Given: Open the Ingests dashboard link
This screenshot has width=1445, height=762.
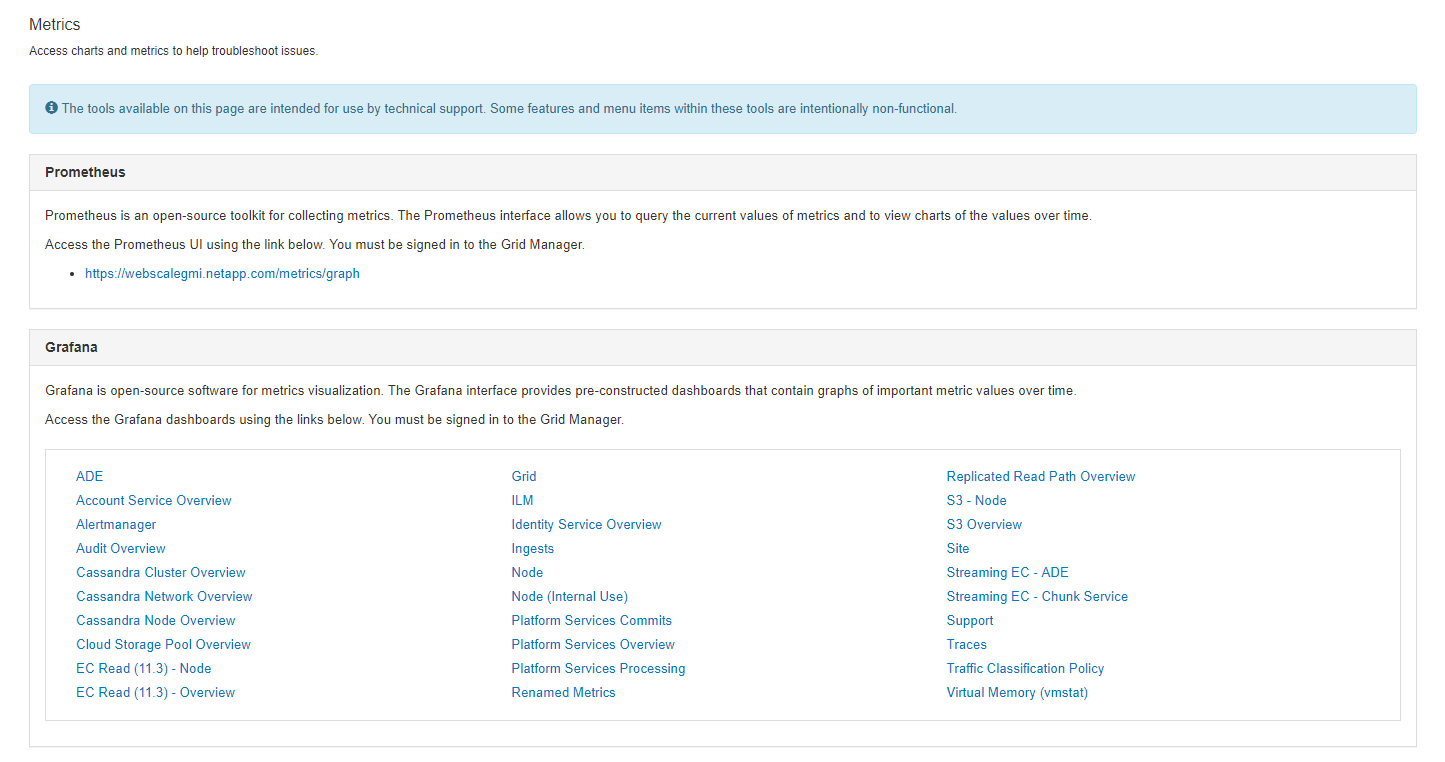Looking at the screenshot, I should coord(533,548).
